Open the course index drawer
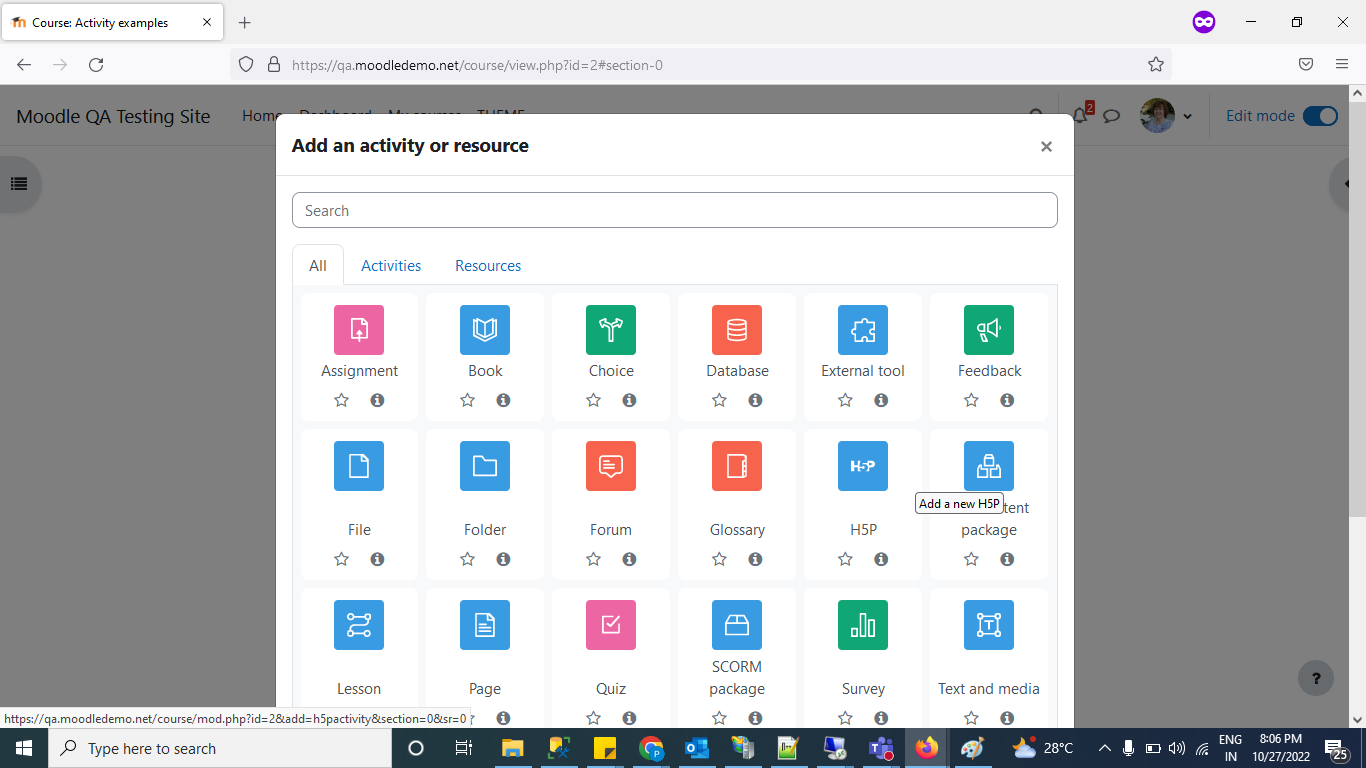 pos(18,184)
